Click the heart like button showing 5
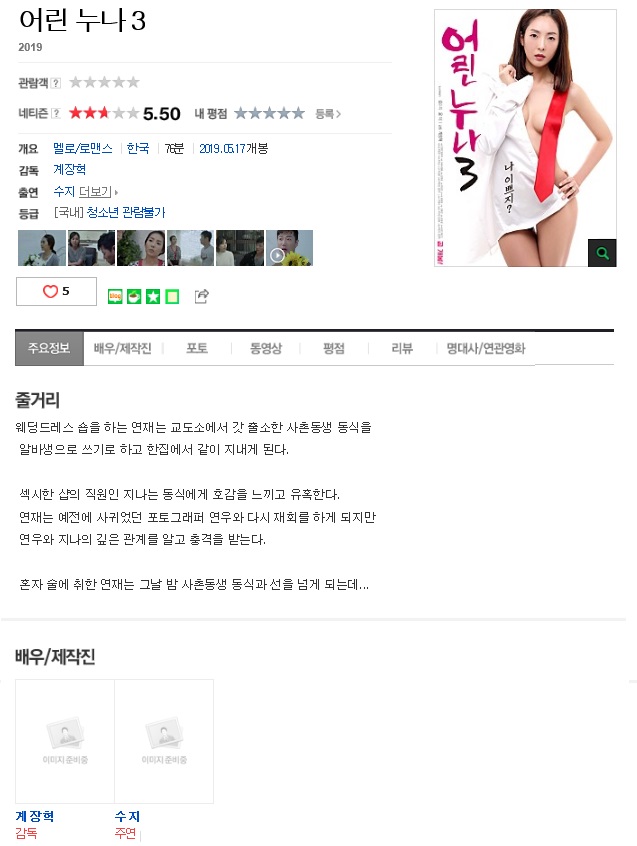Viewport: 637px width, 846px height. click(x=56, y=291)
